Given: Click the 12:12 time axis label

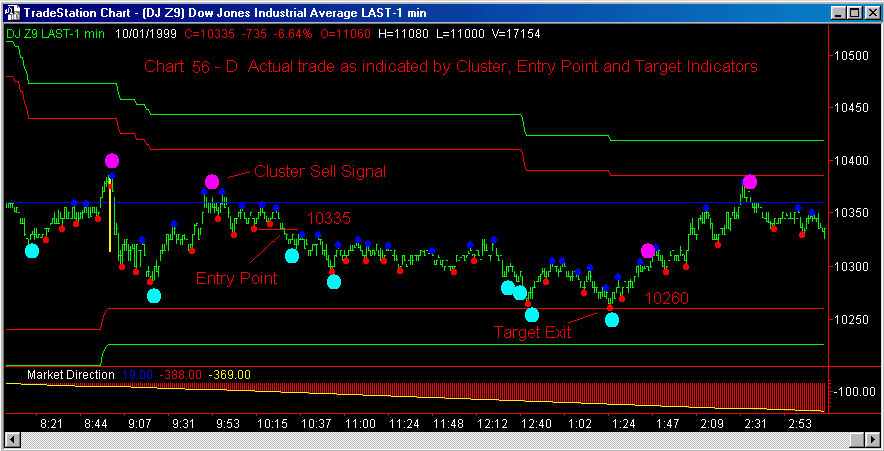Looking at the screenshot, I should 492,424.
